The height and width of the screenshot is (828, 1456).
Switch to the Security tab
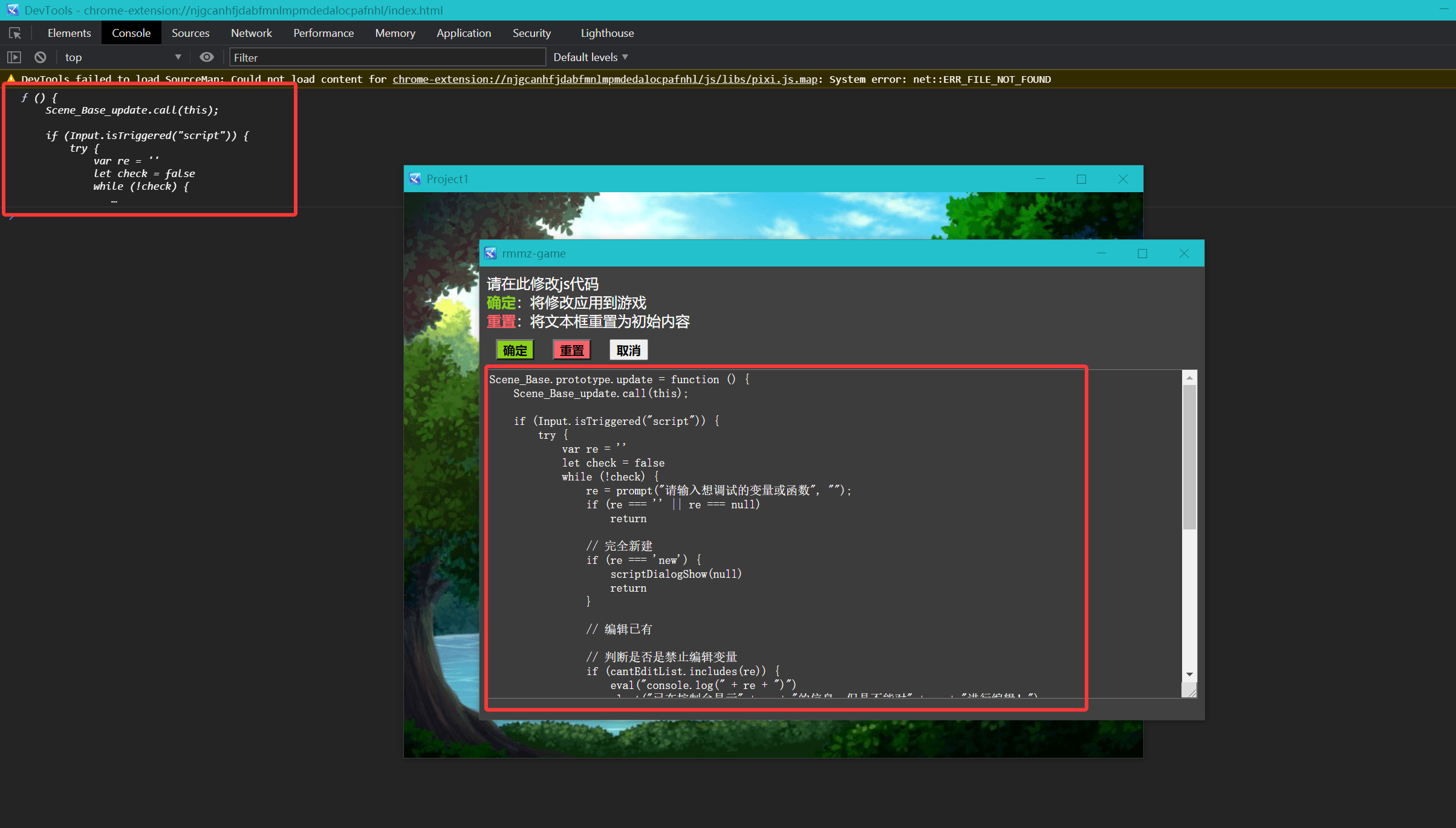[x=531, y=33]
